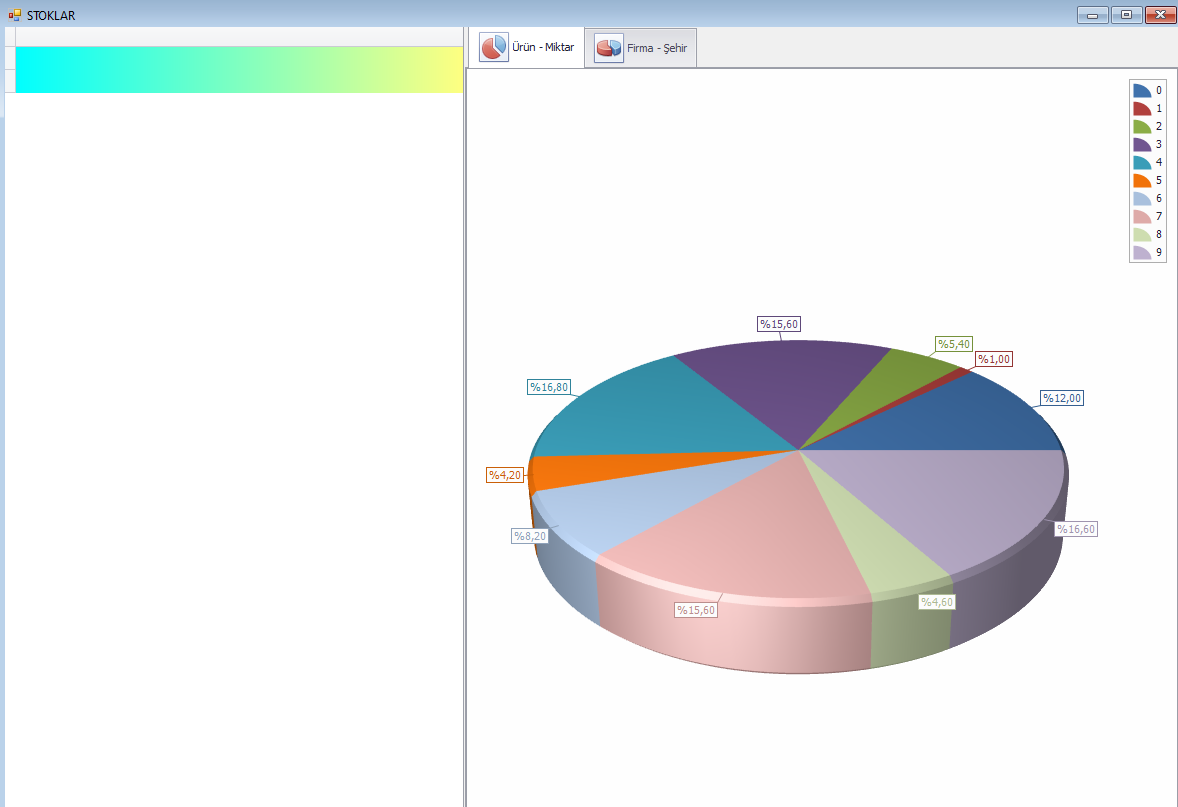The width and height of the screenshot is (1178, 807).
Task: Click the light blue legend swatch for series 6
Action: click(x=1142, y=199)
